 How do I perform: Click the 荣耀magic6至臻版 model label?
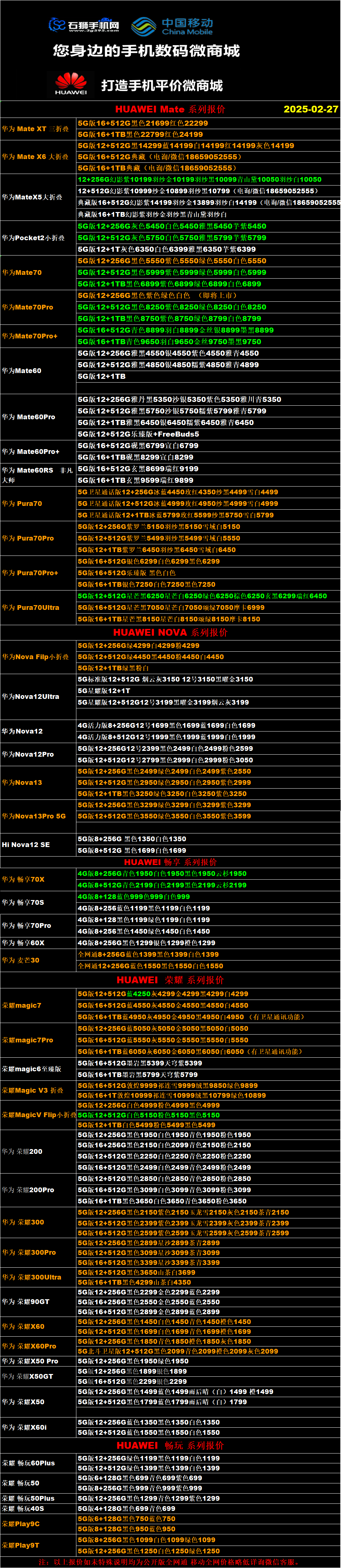point(31,1069)
